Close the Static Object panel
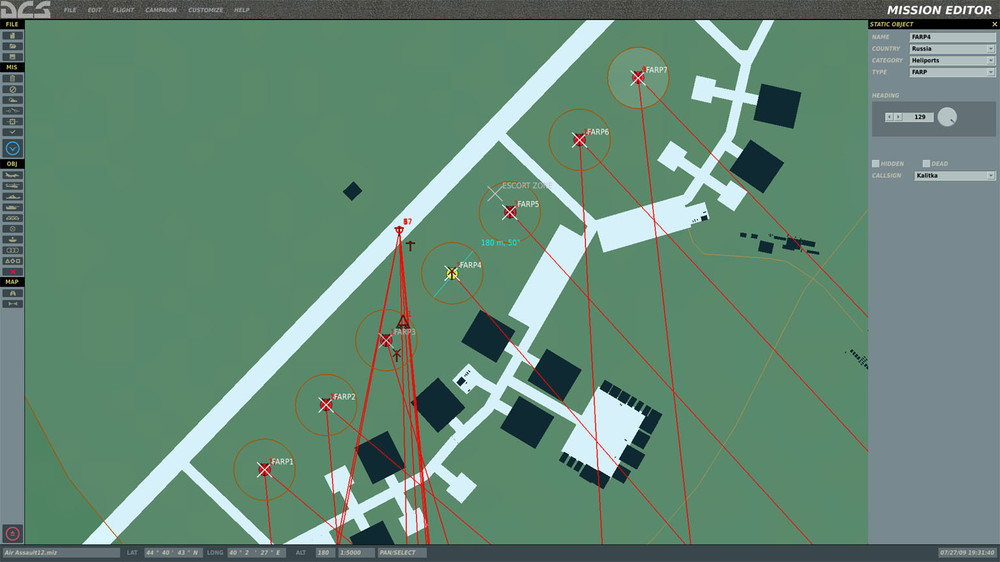Image resolution: width=1000 pixels, height=562 pixels. [994, 24]
